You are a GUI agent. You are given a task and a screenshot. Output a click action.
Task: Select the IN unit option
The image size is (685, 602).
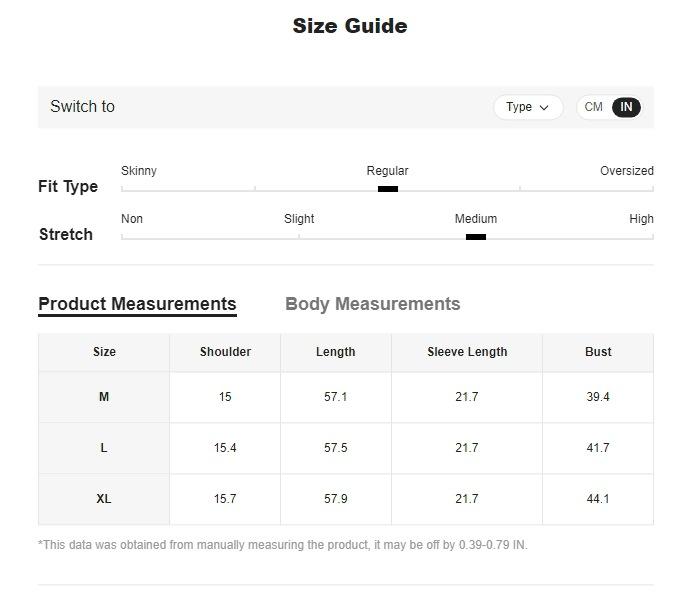click(x=626, y=107)
